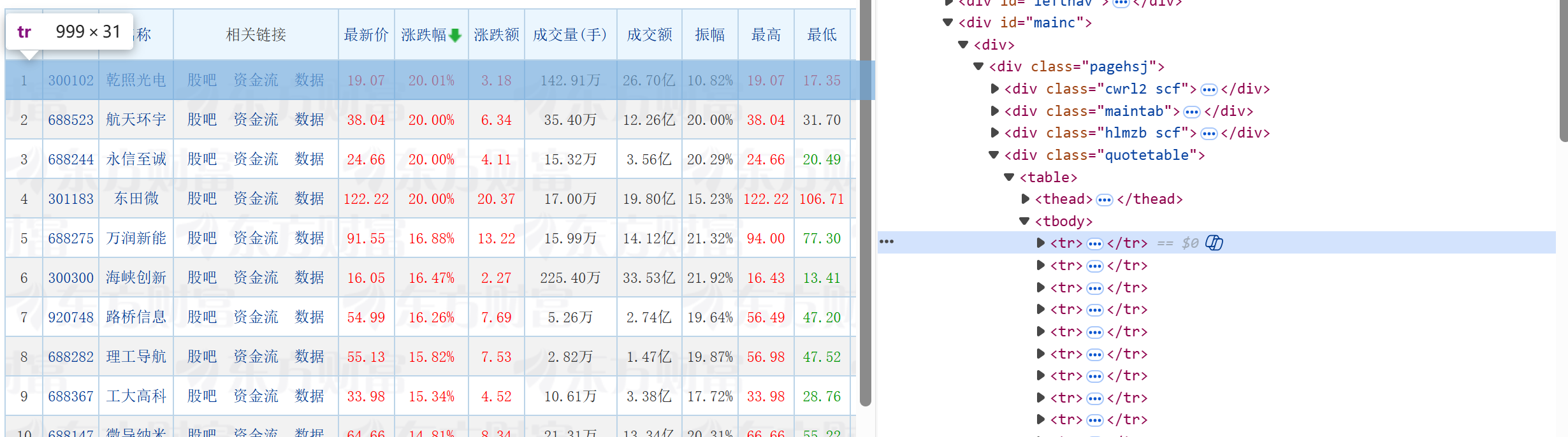Viewport: 1568px width, 437px height.
Task: Select 28.76 low price cell
Action: [x=822, y=396]
